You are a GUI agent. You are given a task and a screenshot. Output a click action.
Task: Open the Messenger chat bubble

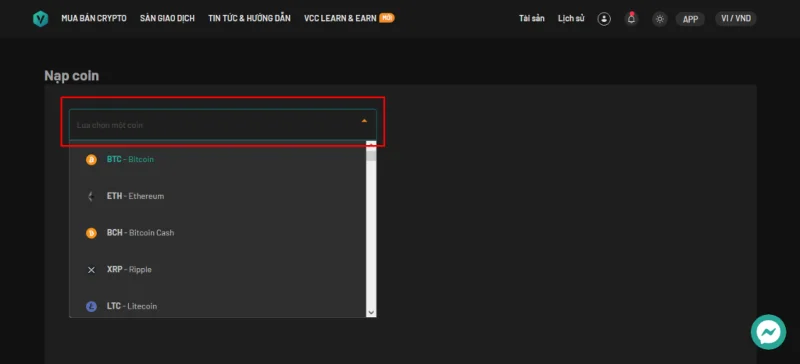(768, 332)
